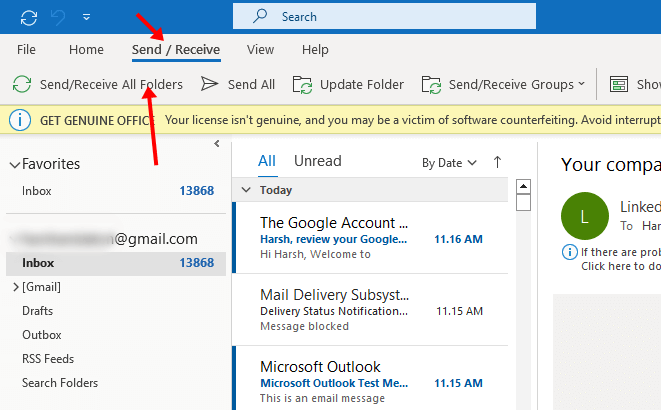Open the File menu tab

(27, 49)
